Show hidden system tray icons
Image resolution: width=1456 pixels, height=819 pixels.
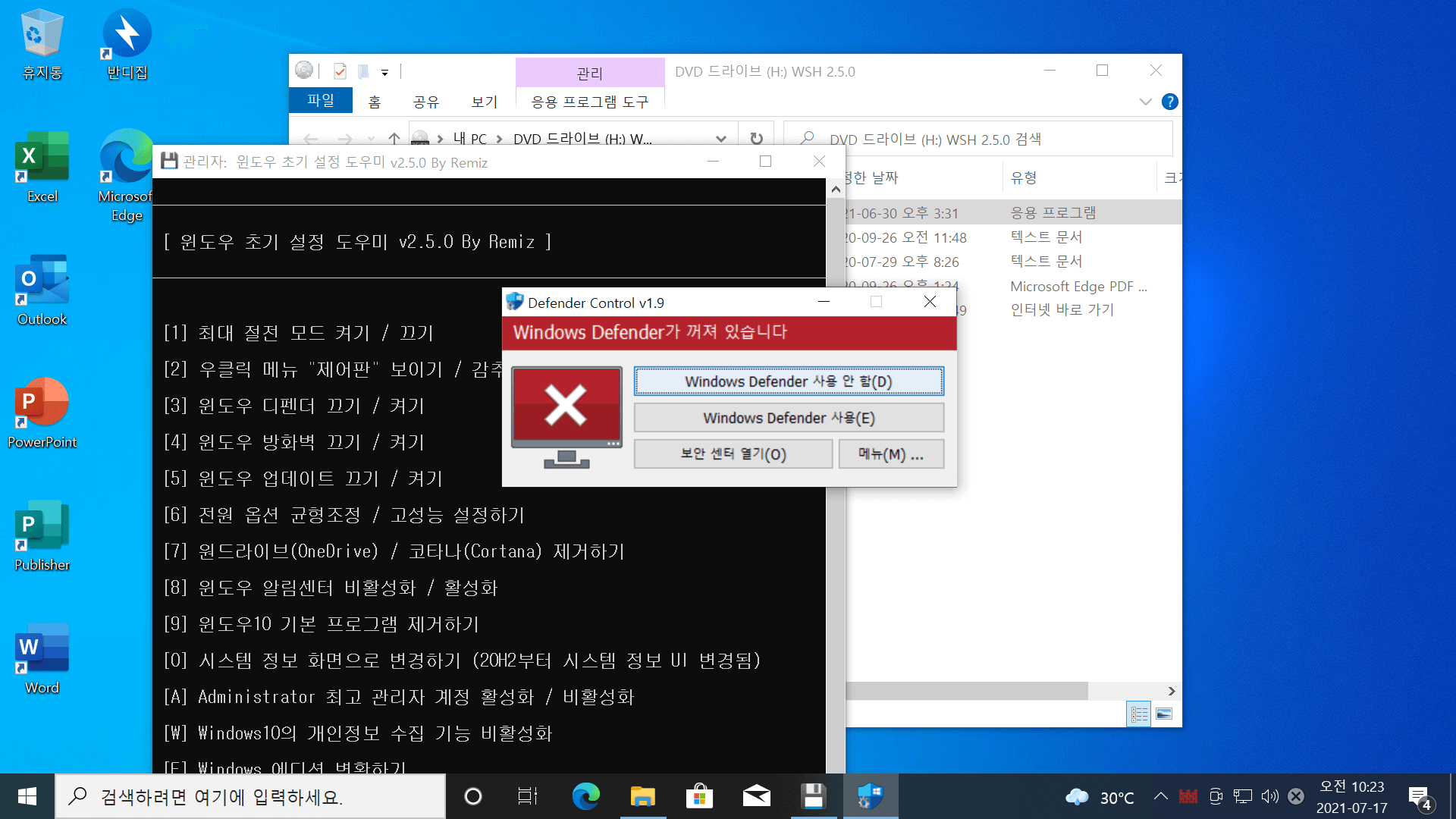click(1160, 796)
